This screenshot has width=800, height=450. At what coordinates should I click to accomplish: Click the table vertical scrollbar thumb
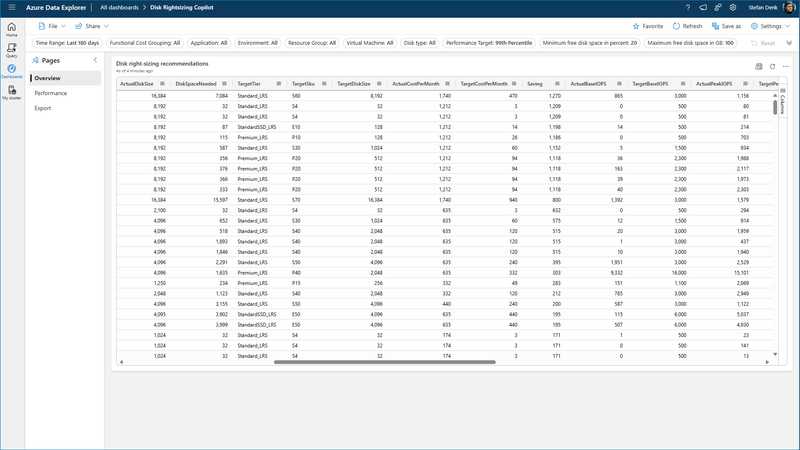point(775,107)
